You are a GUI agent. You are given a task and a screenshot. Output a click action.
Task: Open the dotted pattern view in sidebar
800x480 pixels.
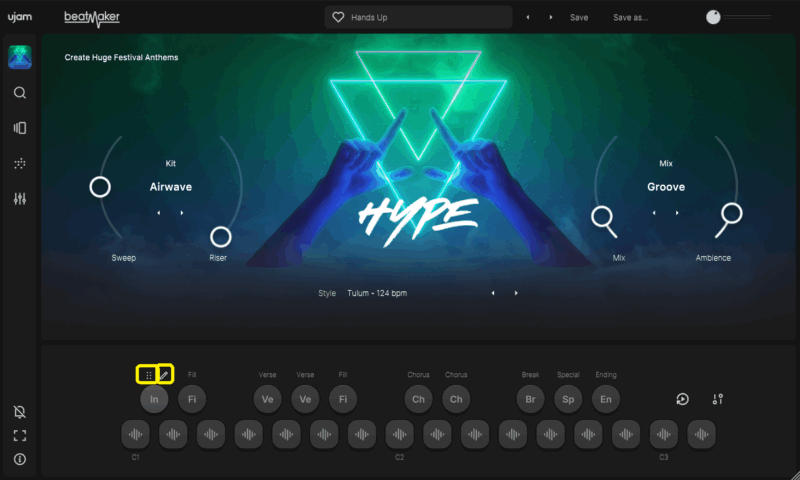click(x=20, y=163)
